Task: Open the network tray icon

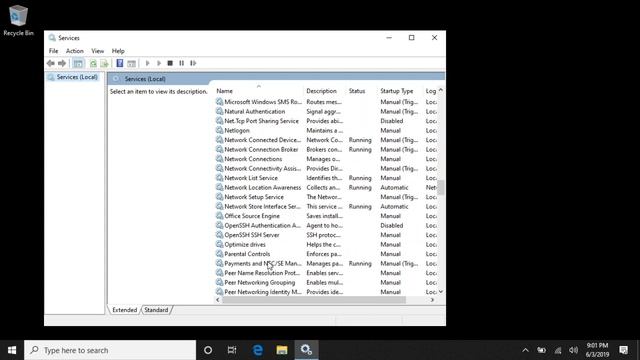Action: click(558, 350)
